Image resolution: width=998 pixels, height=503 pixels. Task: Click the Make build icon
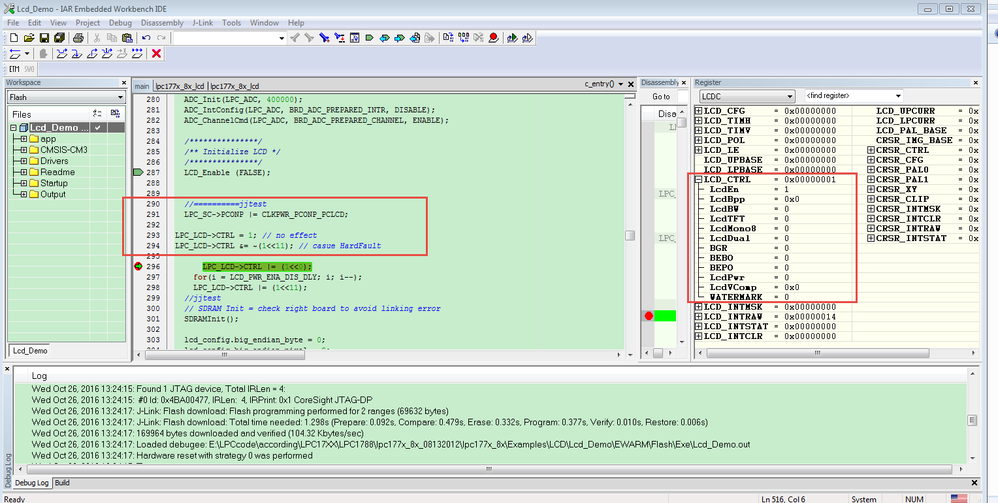click(x=463, y=38)
